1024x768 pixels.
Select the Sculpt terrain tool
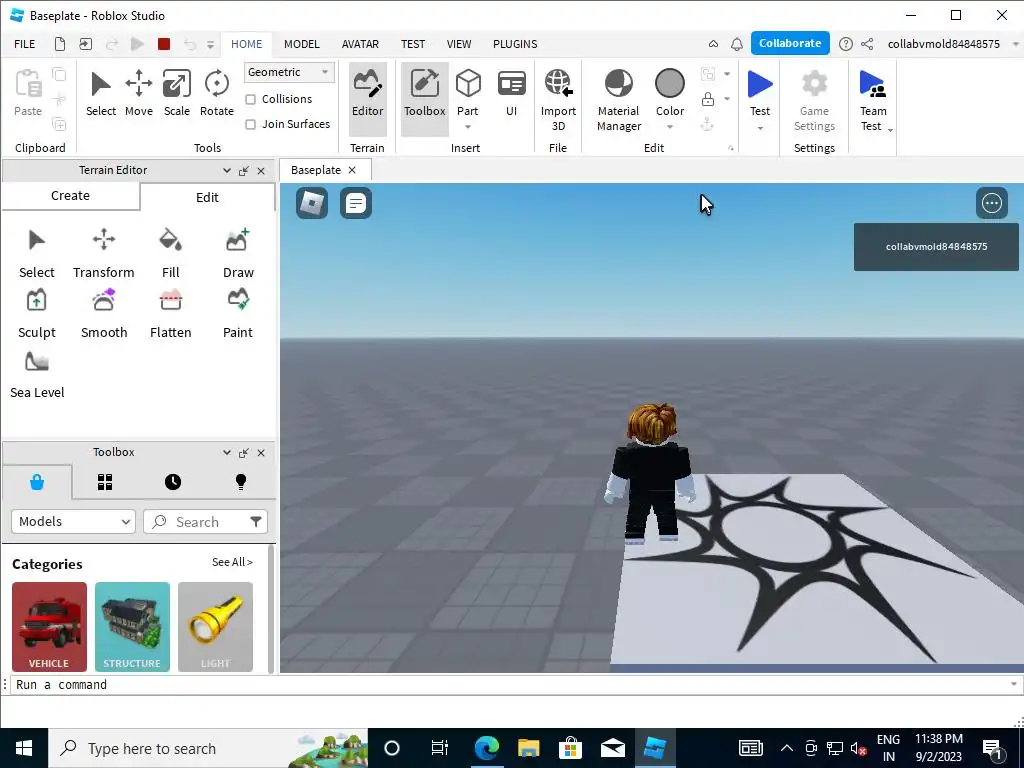(37, 313)
